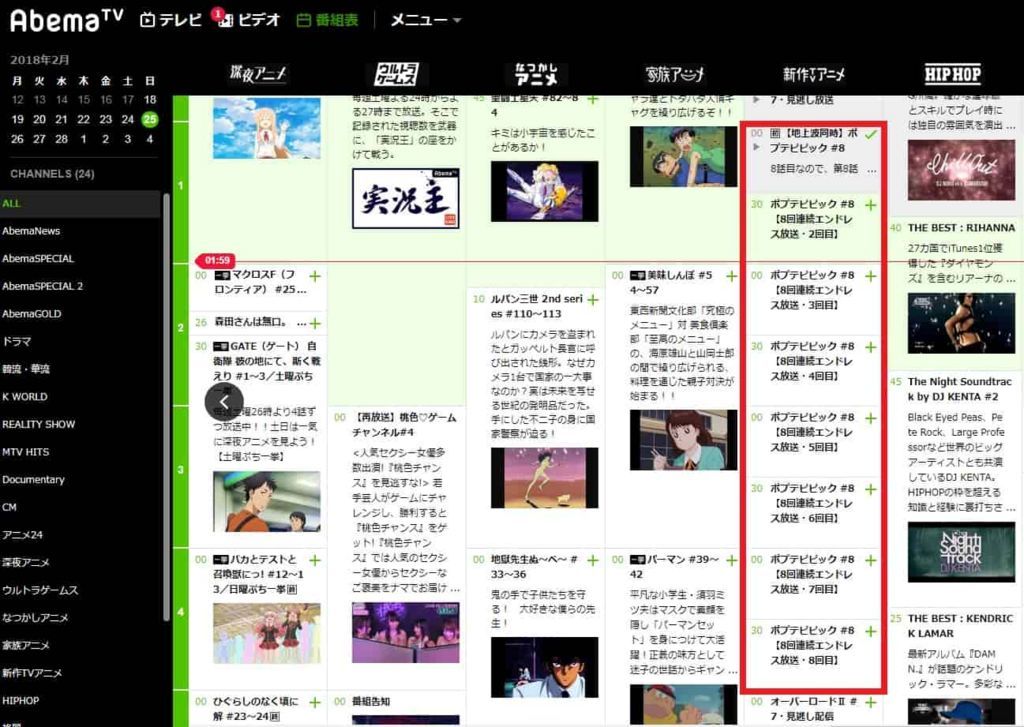Click the AbemaTV logo
Screen dimensions: 1024x727
(67, 20)
